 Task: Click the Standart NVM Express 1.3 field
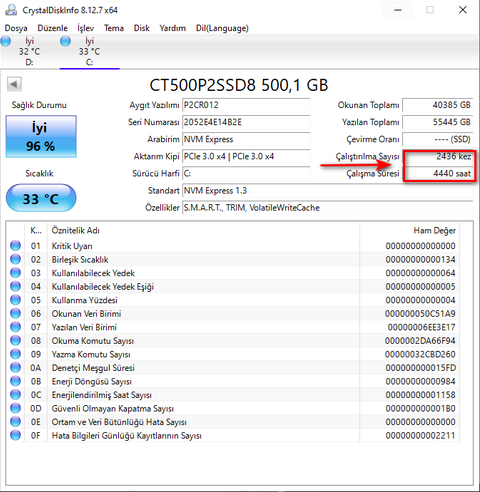(x=327, y=191)
